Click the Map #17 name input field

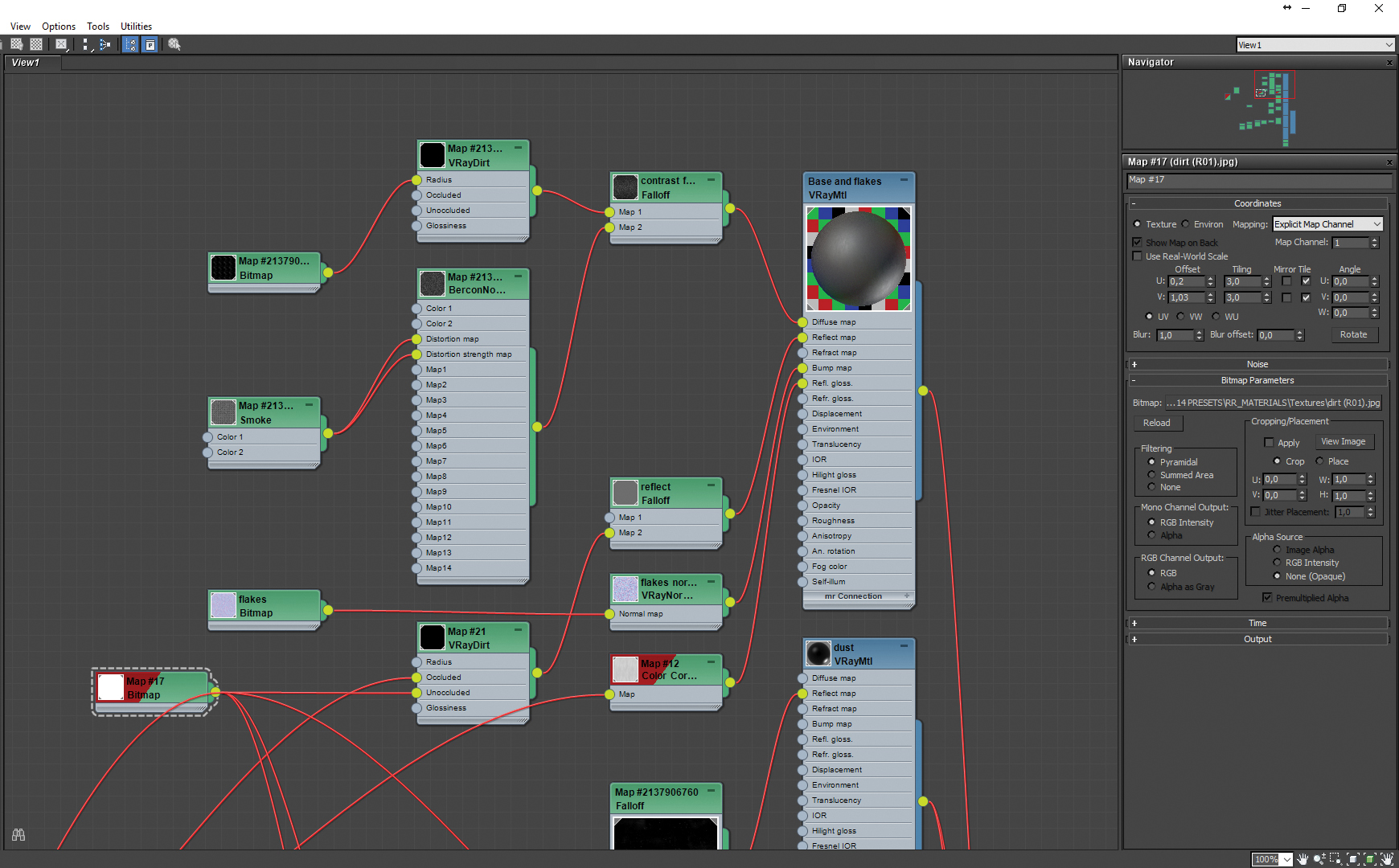[x=1257, y=180]
